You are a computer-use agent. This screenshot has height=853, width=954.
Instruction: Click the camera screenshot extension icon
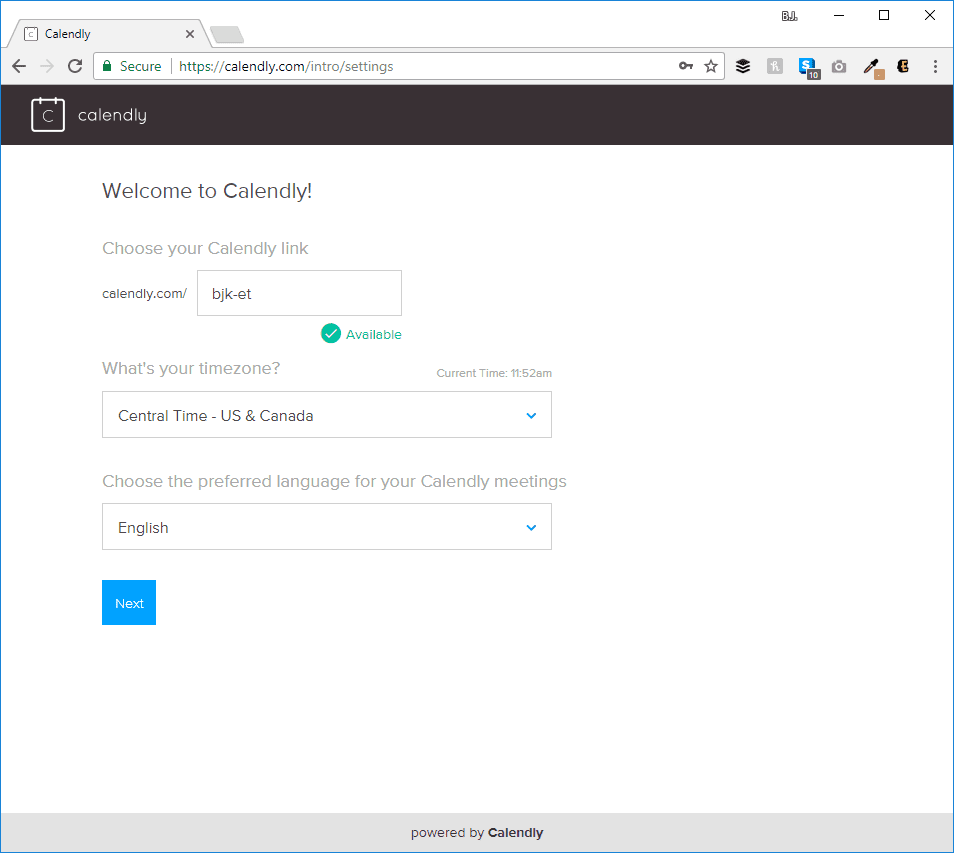pos(839,66)
